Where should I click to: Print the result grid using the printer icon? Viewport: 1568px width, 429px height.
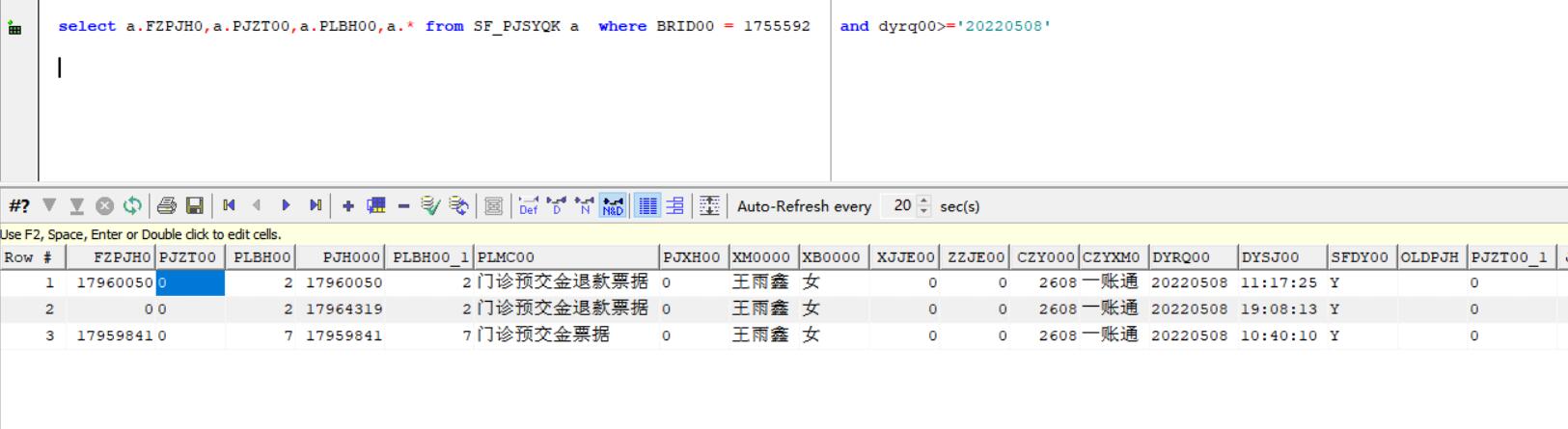point(167,206)
